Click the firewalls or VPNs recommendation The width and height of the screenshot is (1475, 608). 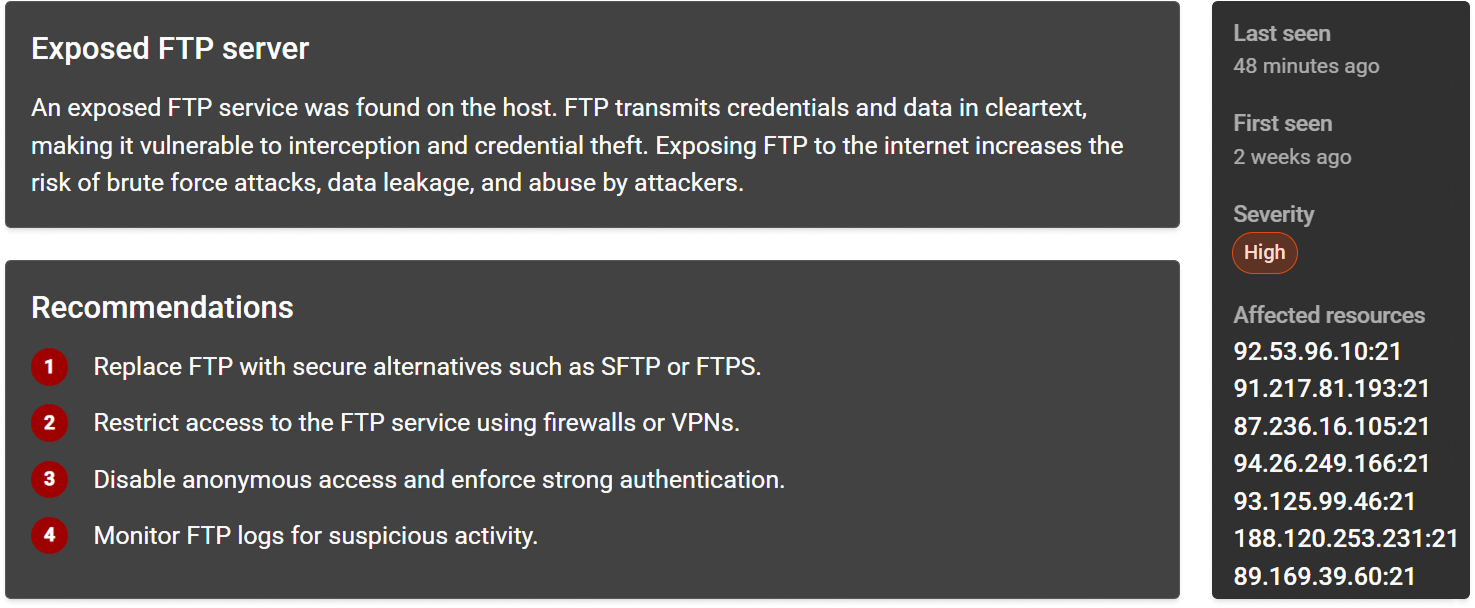[x=416, y=423]
